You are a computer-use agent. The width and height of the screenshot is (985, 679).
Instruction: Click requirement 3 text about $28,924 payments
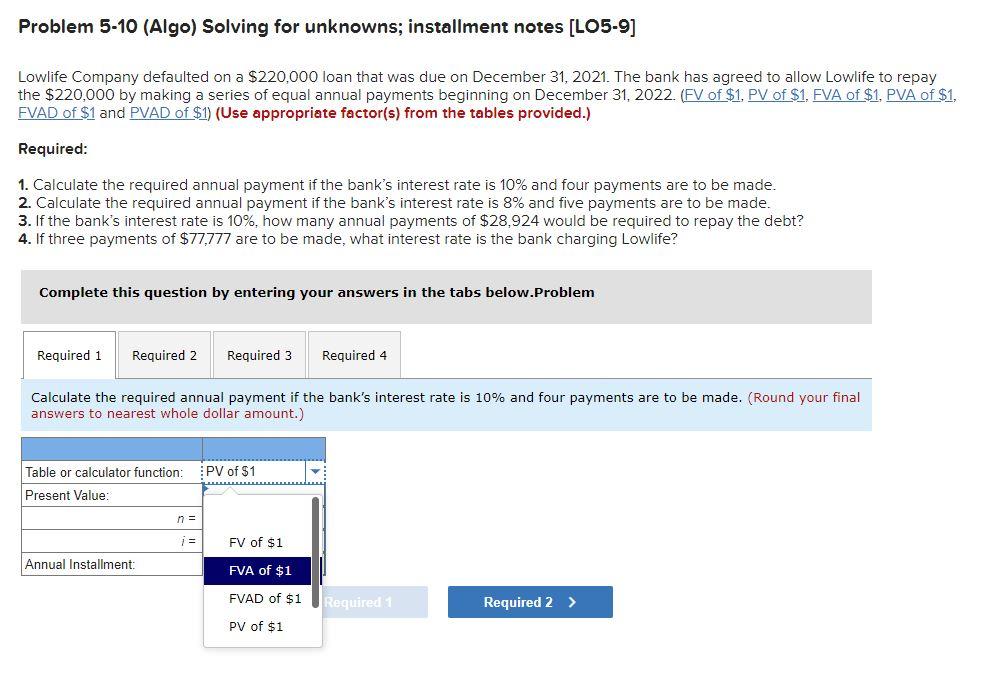pyautogui.click(x=411, y=221)
